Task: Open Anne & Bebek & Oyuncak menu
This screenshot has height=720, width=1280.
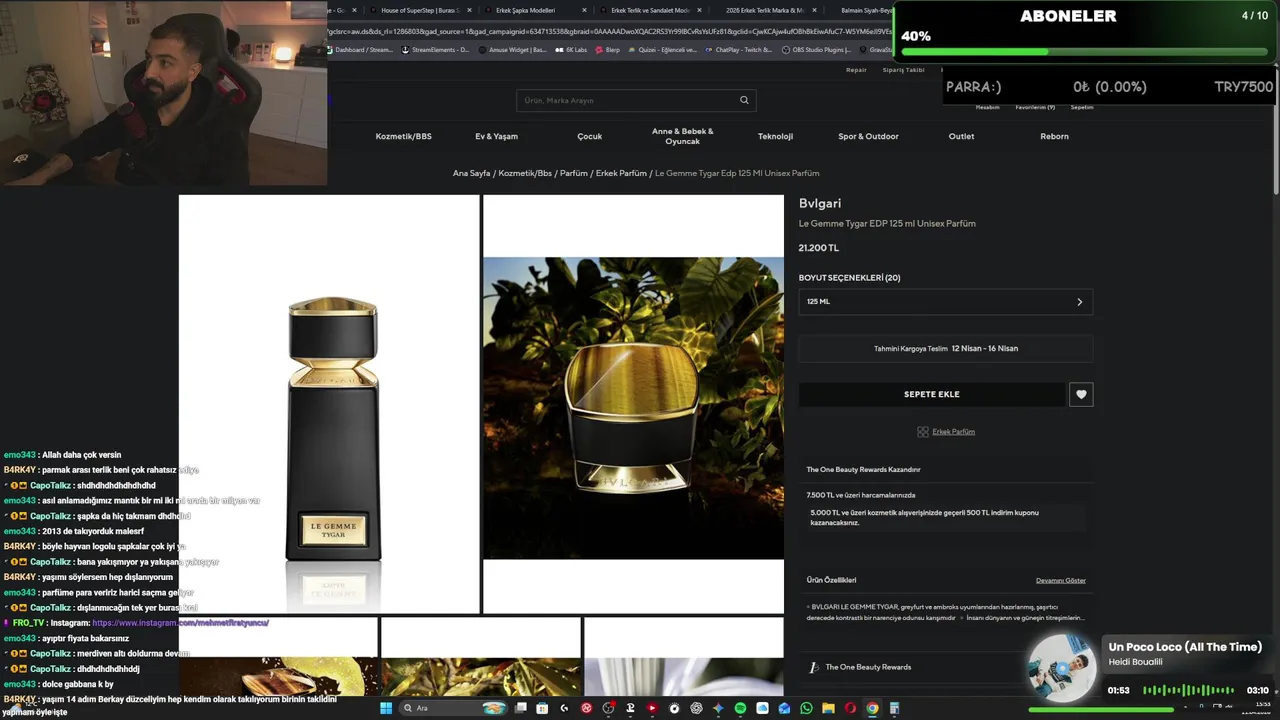Action: pyautogui.click(x=682, y=136)
